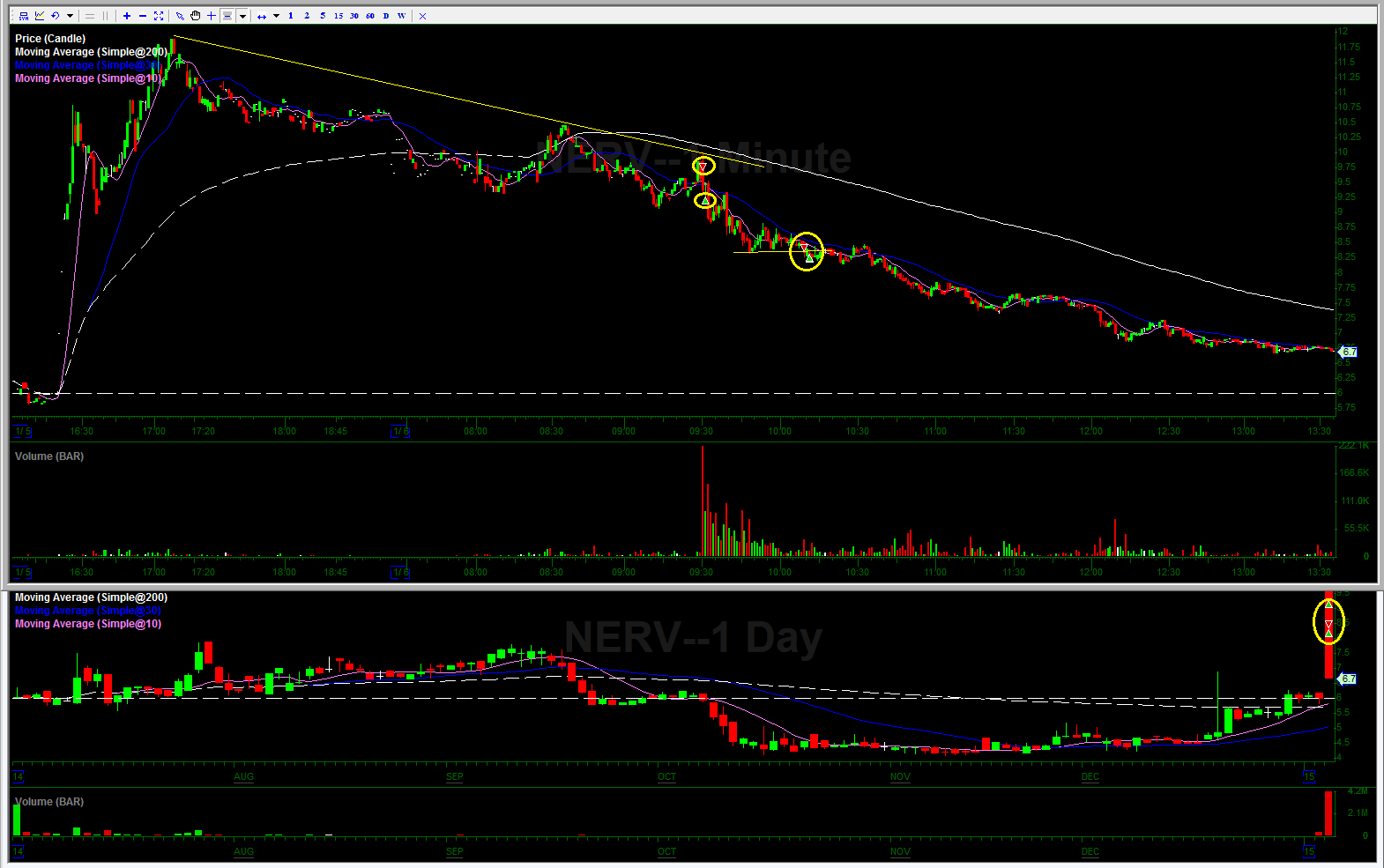
Task: Click the 'Volume (BAR)' label in the intraday volume pane
Action: (x=49, y=456)
